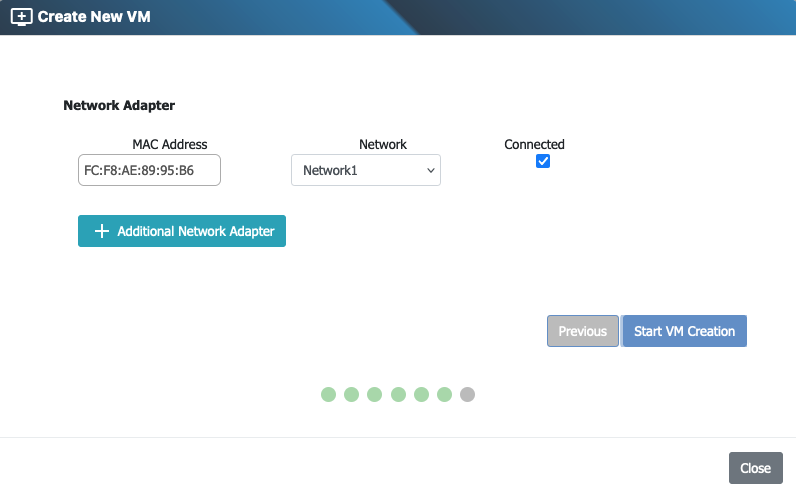Add an Additional Network Adapter
The width and height of the screenshot is (796, 496).
[182, 231]
